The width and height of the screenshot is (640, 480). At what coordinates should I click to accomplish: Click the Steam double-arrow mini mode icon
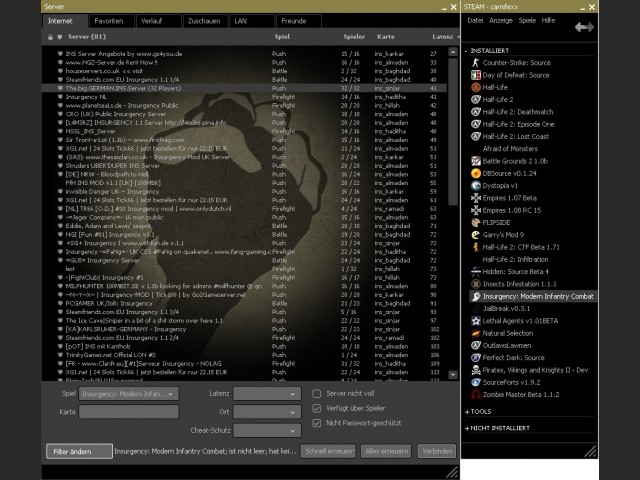point(584,27)
